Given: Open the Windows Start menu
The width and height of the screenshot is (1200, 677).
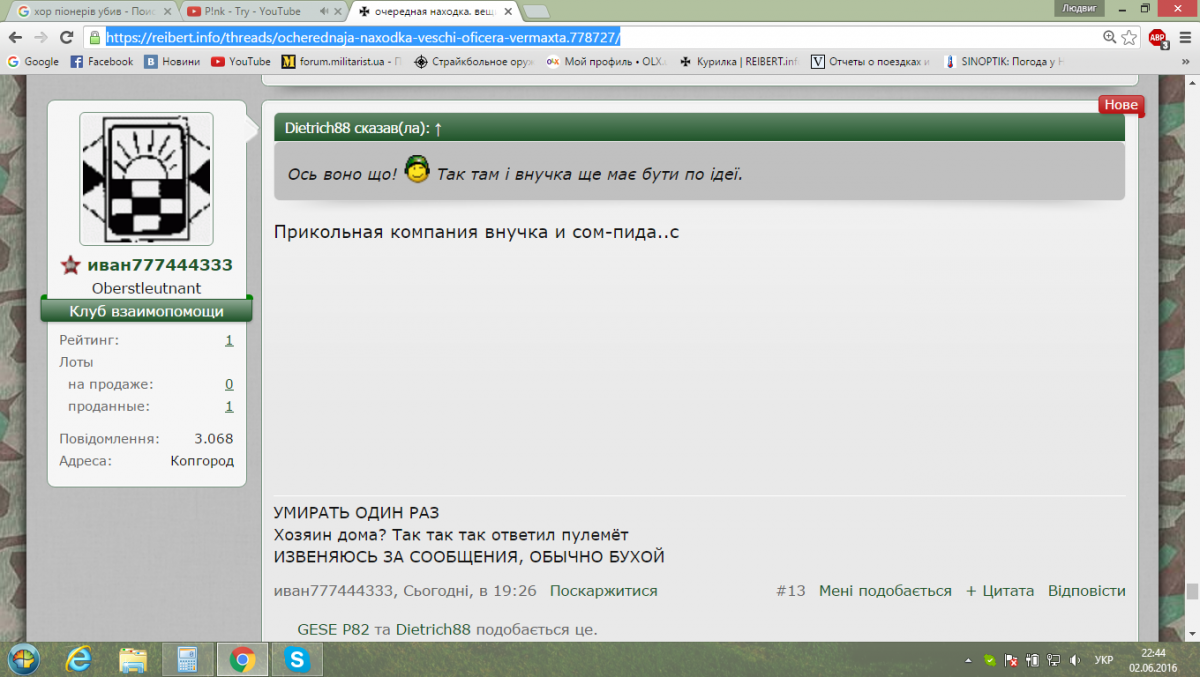Looking at the screenshot, I should (x=22, y=659).
